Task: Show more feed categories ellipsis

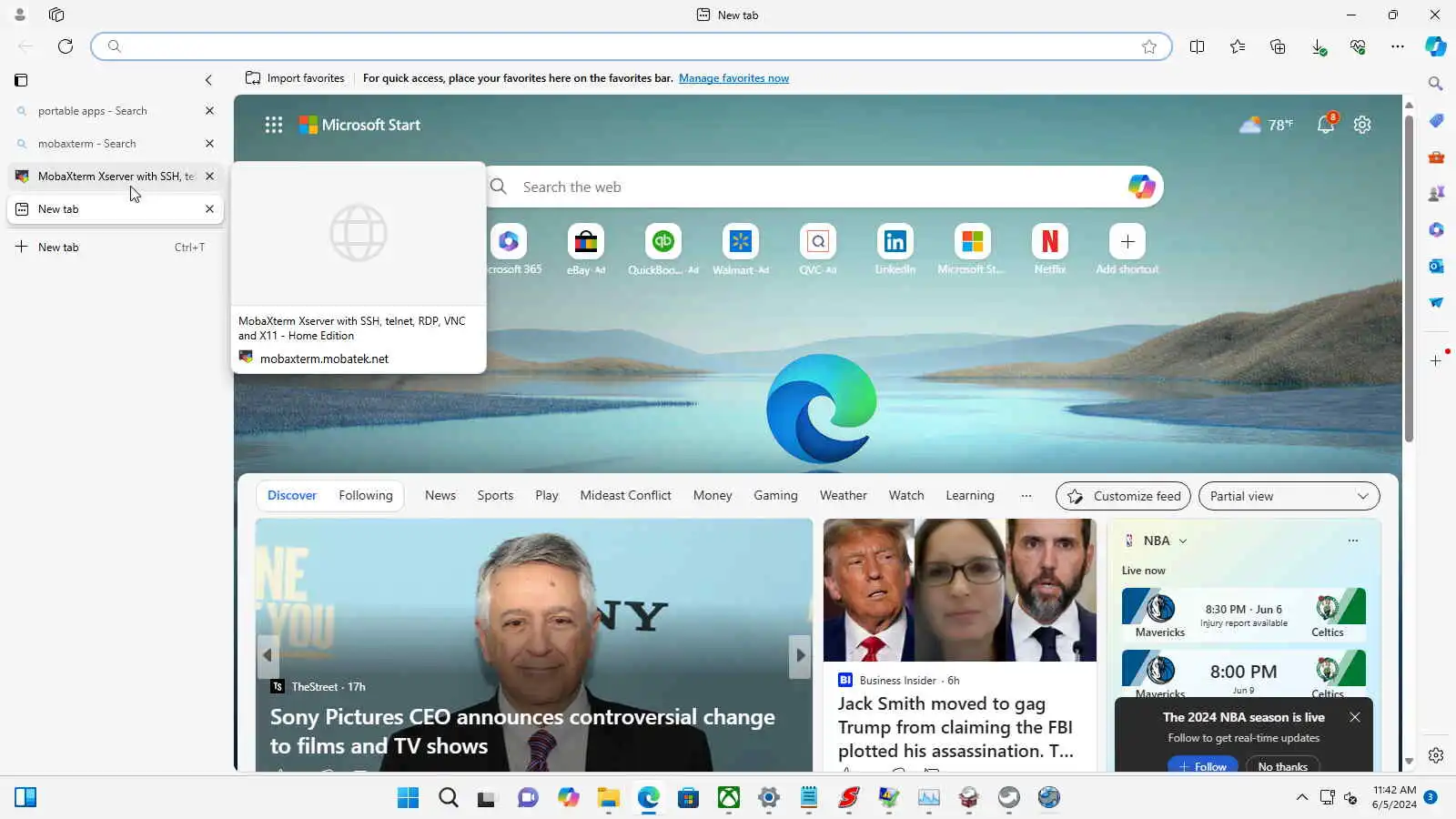Action: [1026, 496]
